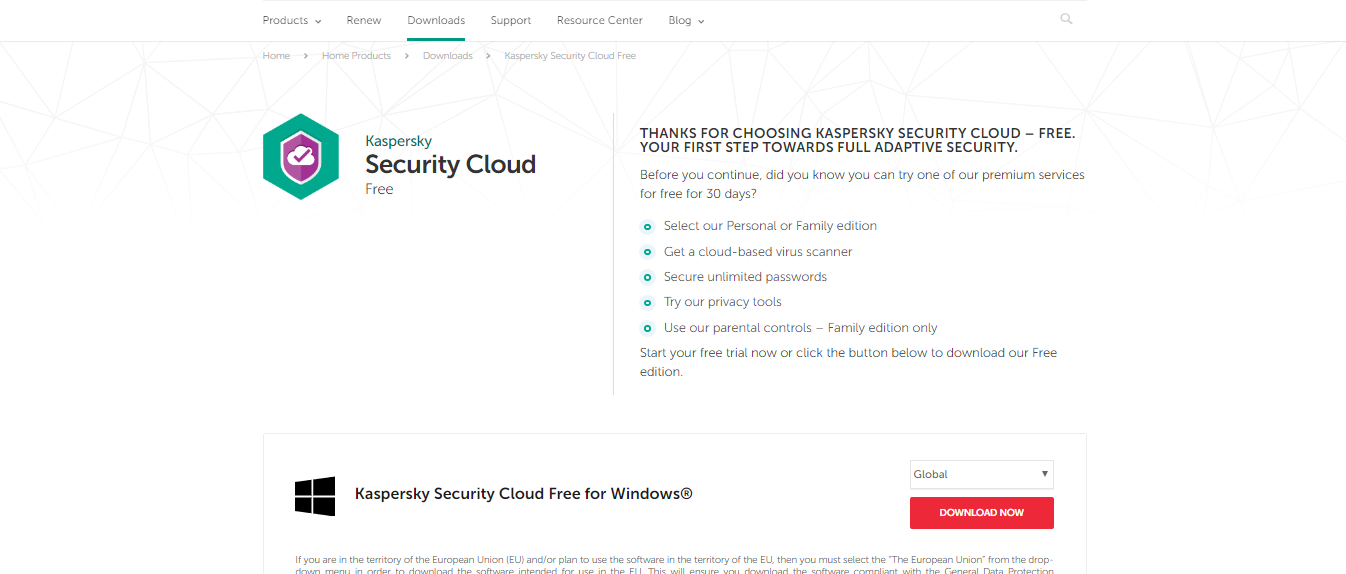Select the Downloads nav item
This screenshot has width=1346, height=574.
(x=436, y=20)
